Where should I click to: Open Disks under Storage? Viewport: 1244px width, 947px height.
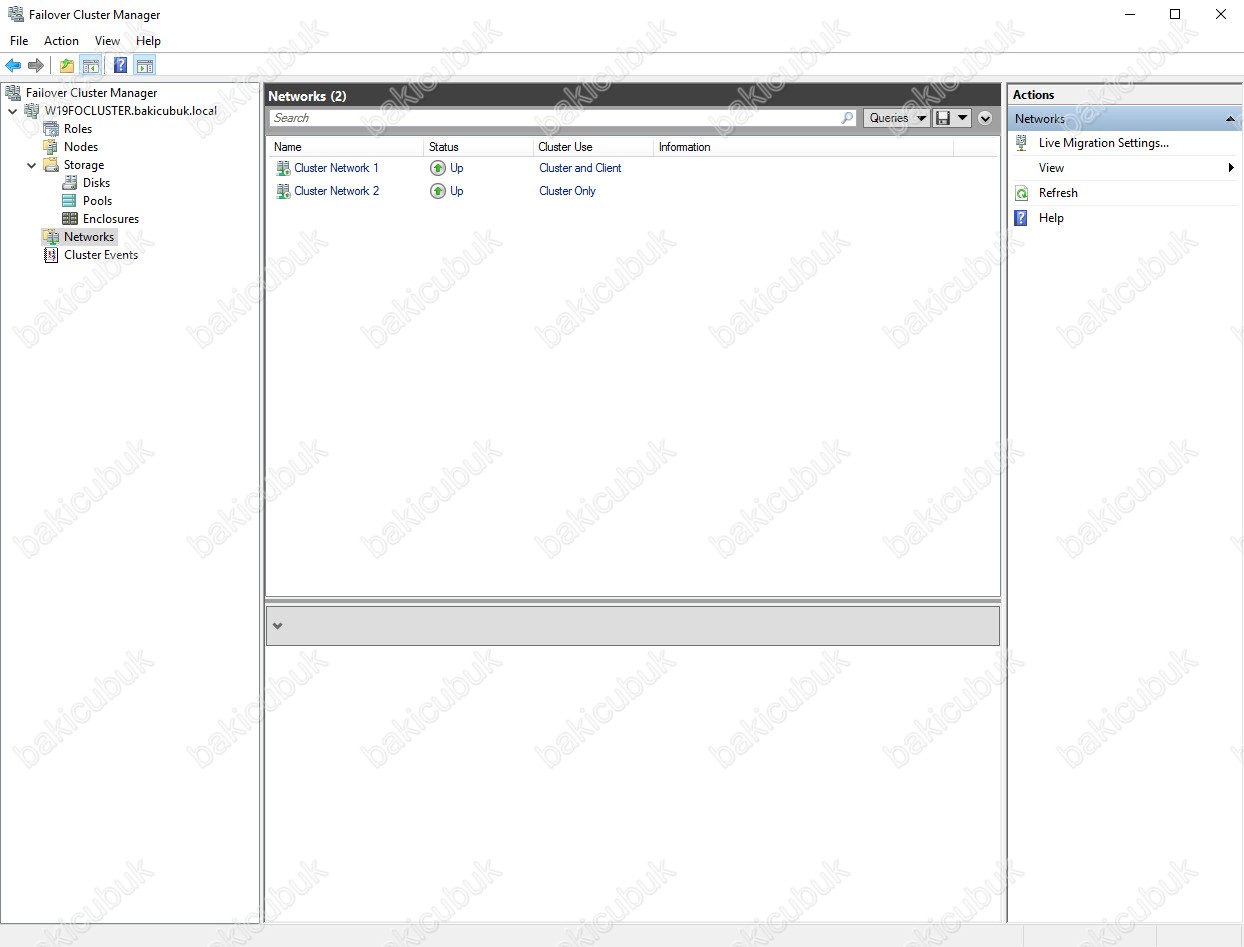[x=96, y=183]
